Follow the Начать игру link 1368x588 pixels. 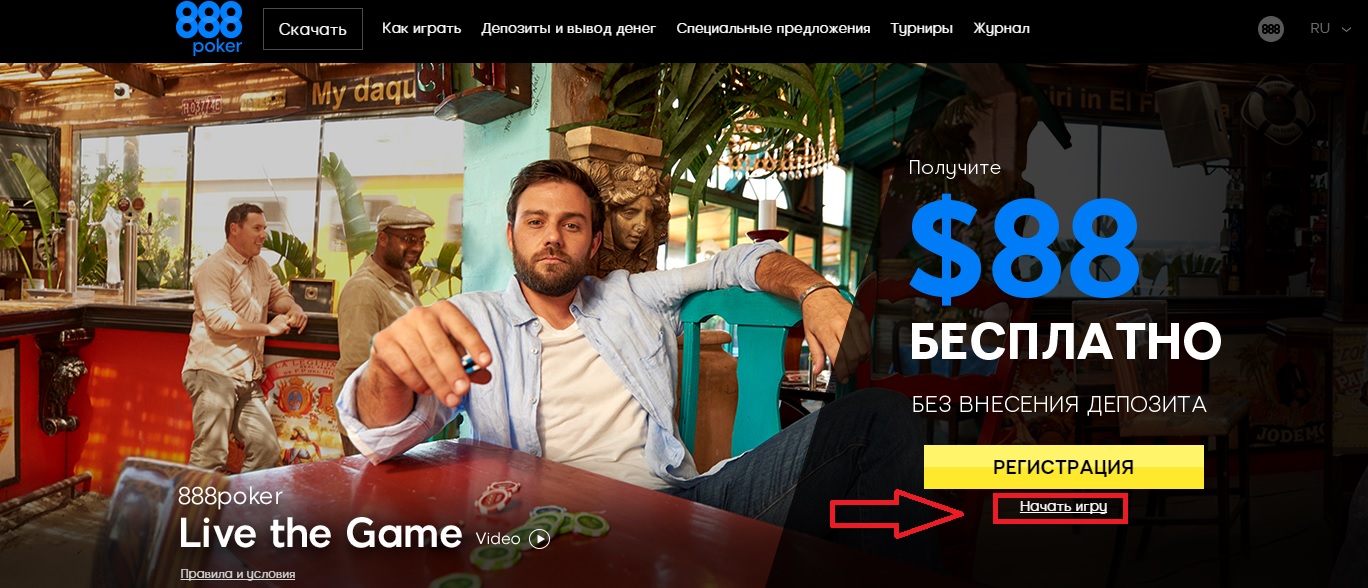coord(1063,507)
